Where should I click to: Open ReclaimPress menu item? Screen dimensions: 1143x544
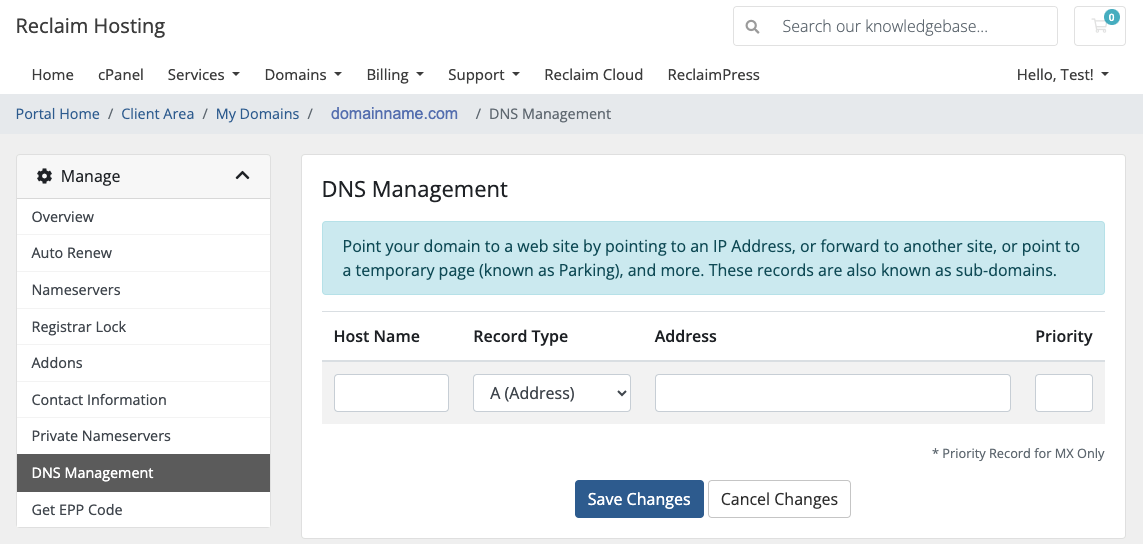pos(714,74)
